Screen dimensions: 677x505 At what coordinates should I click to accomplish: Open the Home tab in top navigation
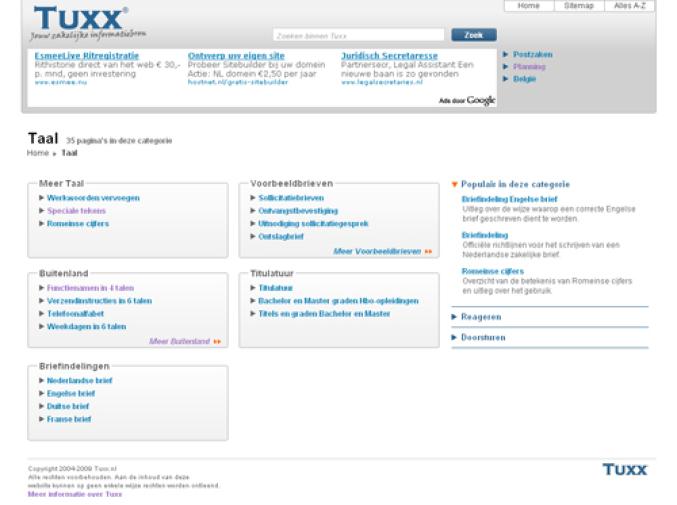(528, 6)
